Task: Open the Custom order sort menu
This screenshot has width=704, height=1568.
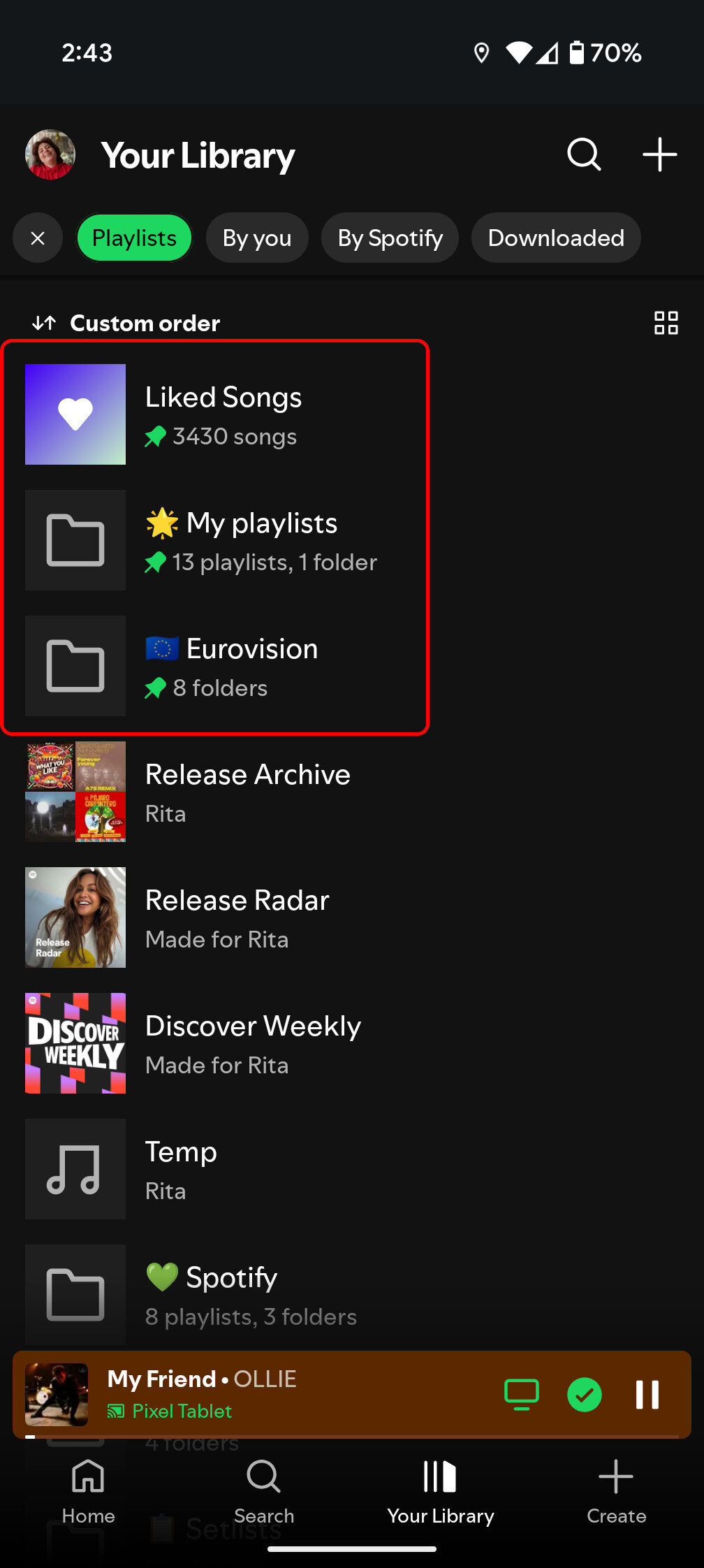Action: point(127,323)
